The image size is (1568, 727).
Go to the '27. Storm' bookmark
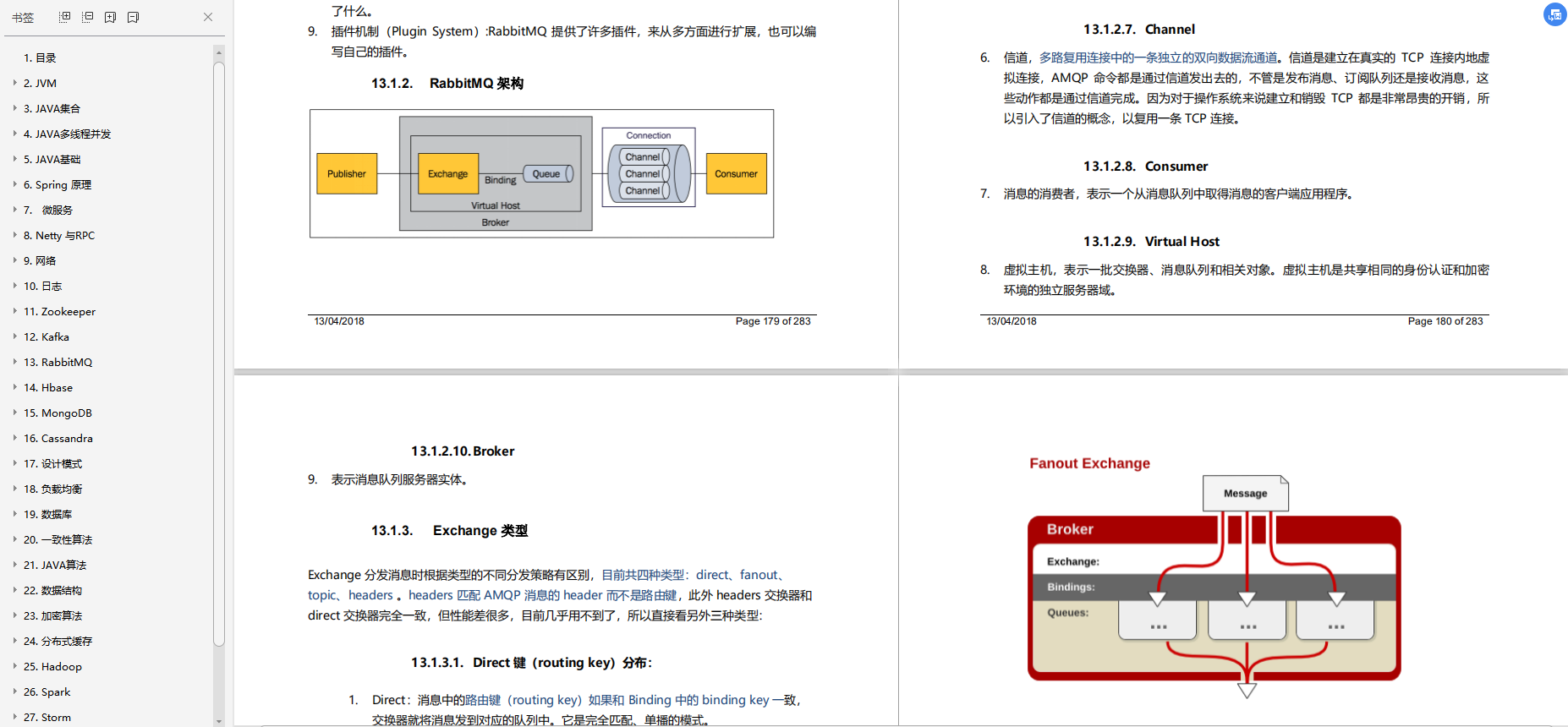(47, 717)
